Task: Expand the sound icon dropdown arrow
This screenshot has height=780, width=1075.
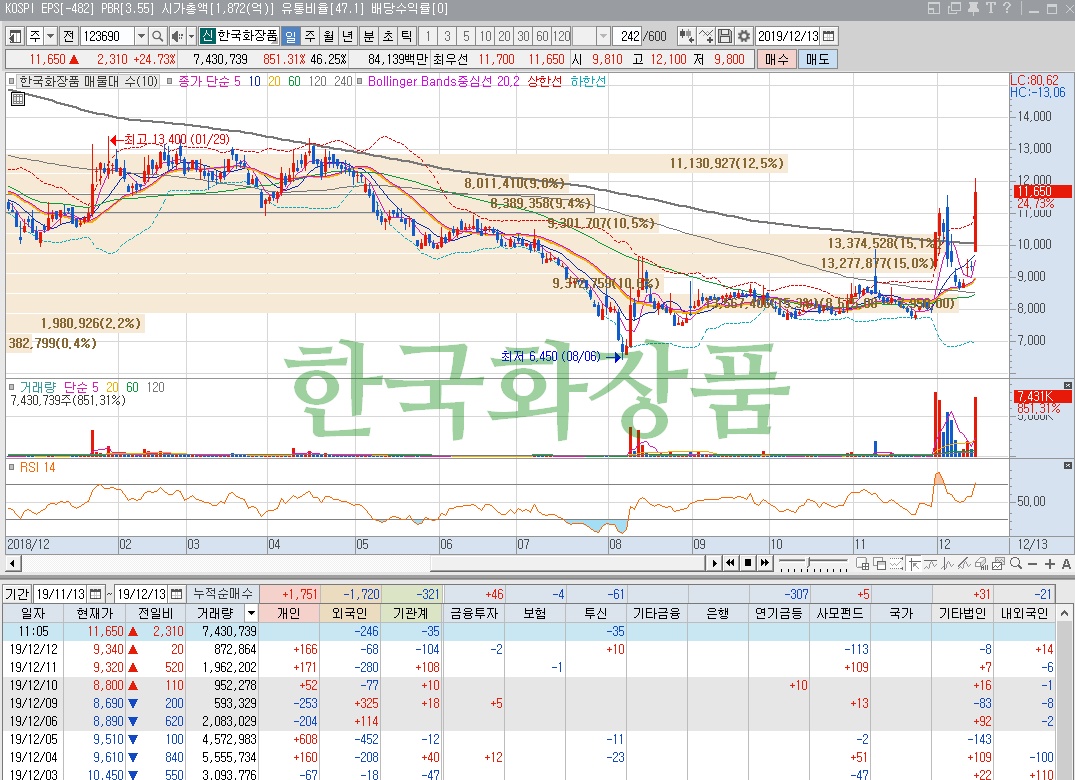Action: point(191,36)
